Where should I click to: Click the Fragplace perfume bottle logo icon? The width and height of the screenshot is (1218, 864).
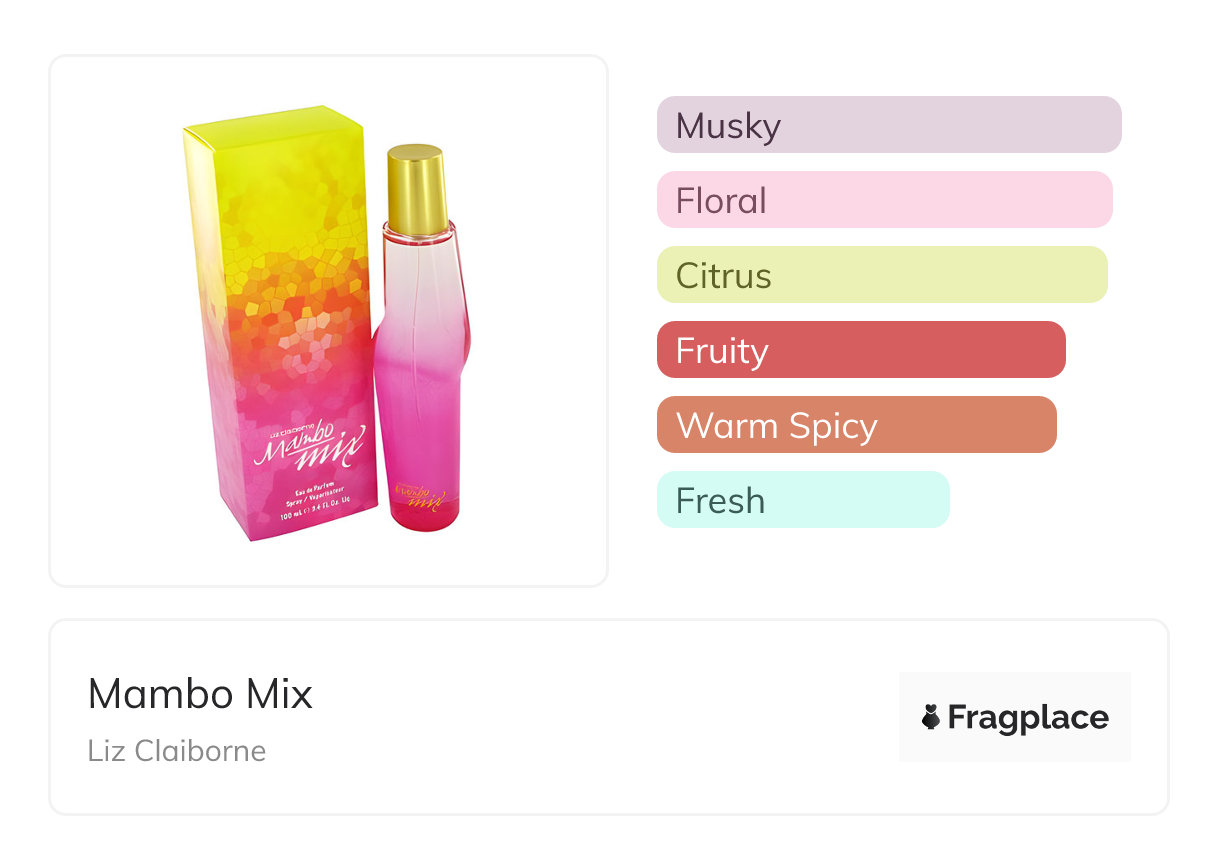[931, 717]
